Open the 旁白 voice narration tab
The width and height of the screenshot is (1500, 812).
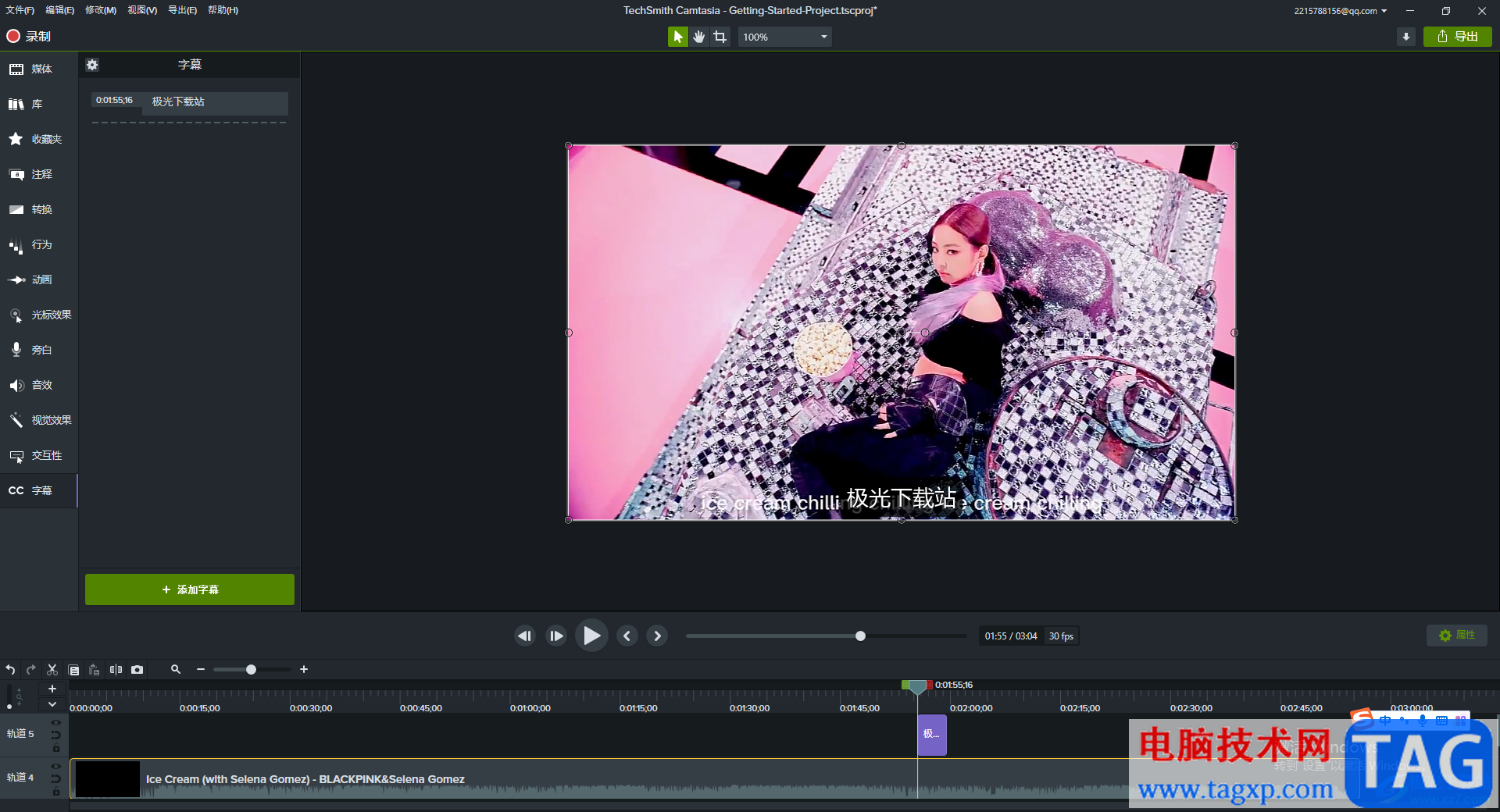click(x=38, y=351)
